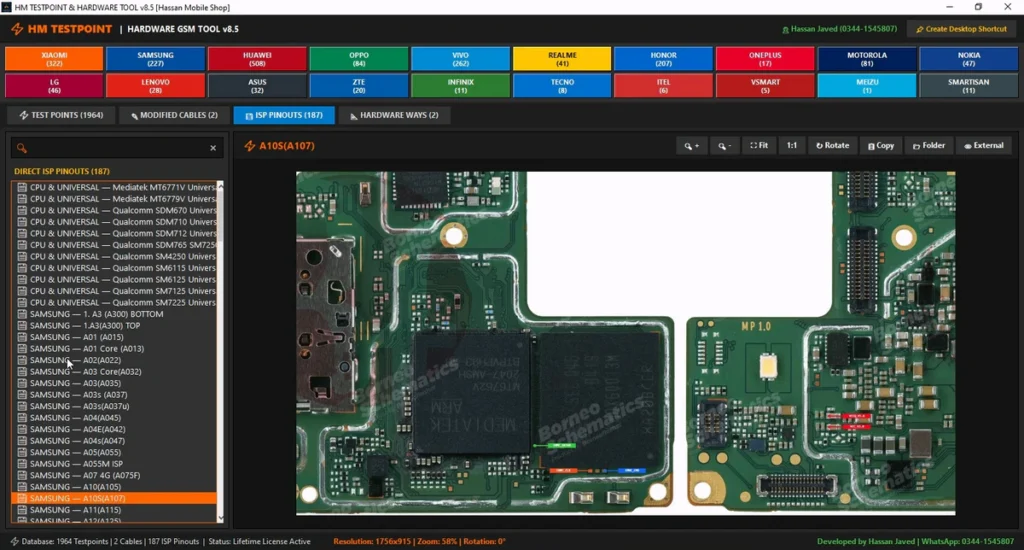Select the XIAOMI (322) brand button
This screenshot has height=550, width=1024.
54,59
